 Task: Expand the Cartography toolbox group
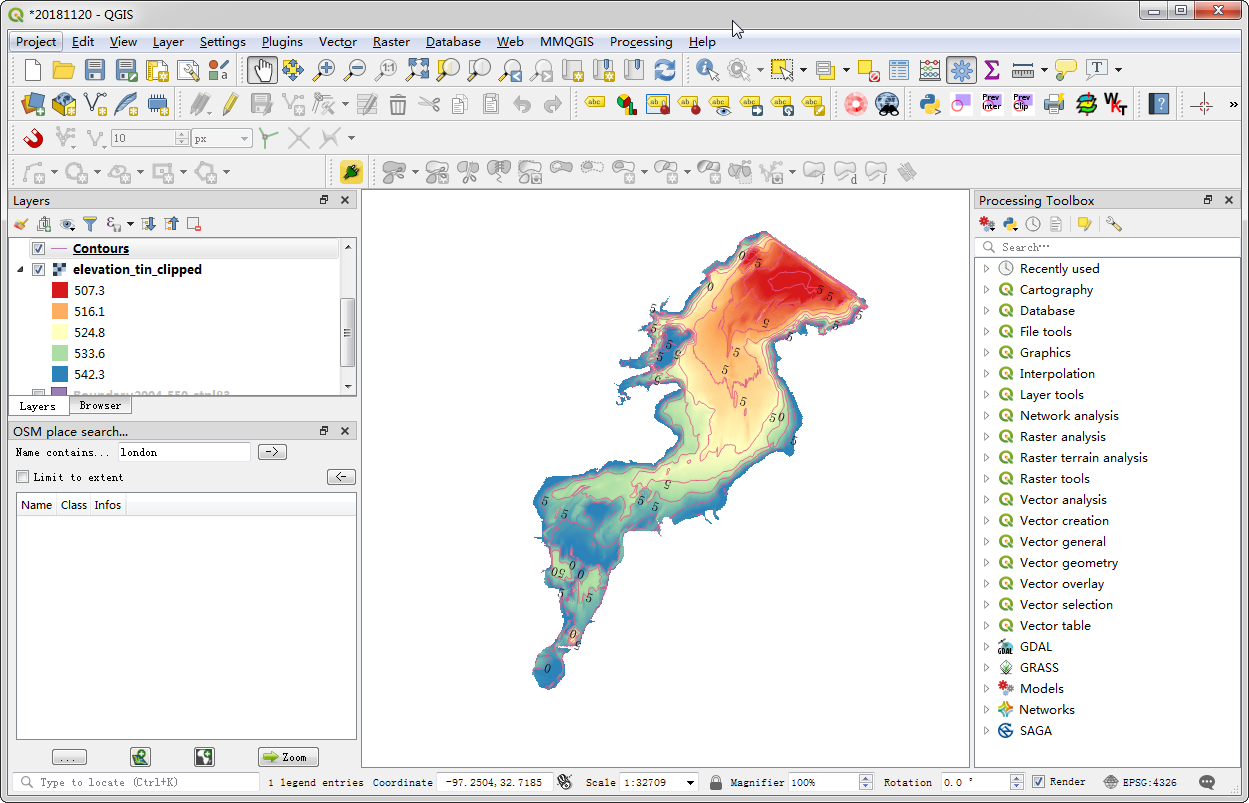[986, 289]
